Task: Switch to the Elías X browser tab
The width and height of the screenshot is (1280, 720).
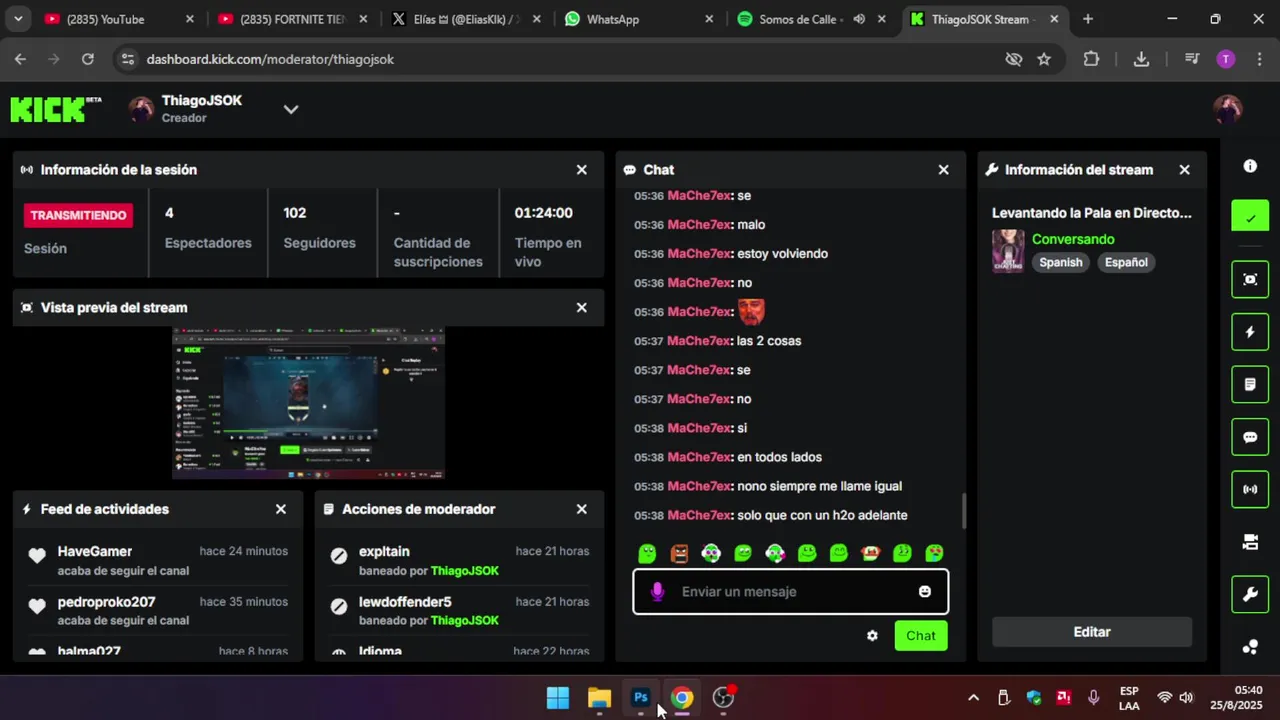Action: click(464, 19)
